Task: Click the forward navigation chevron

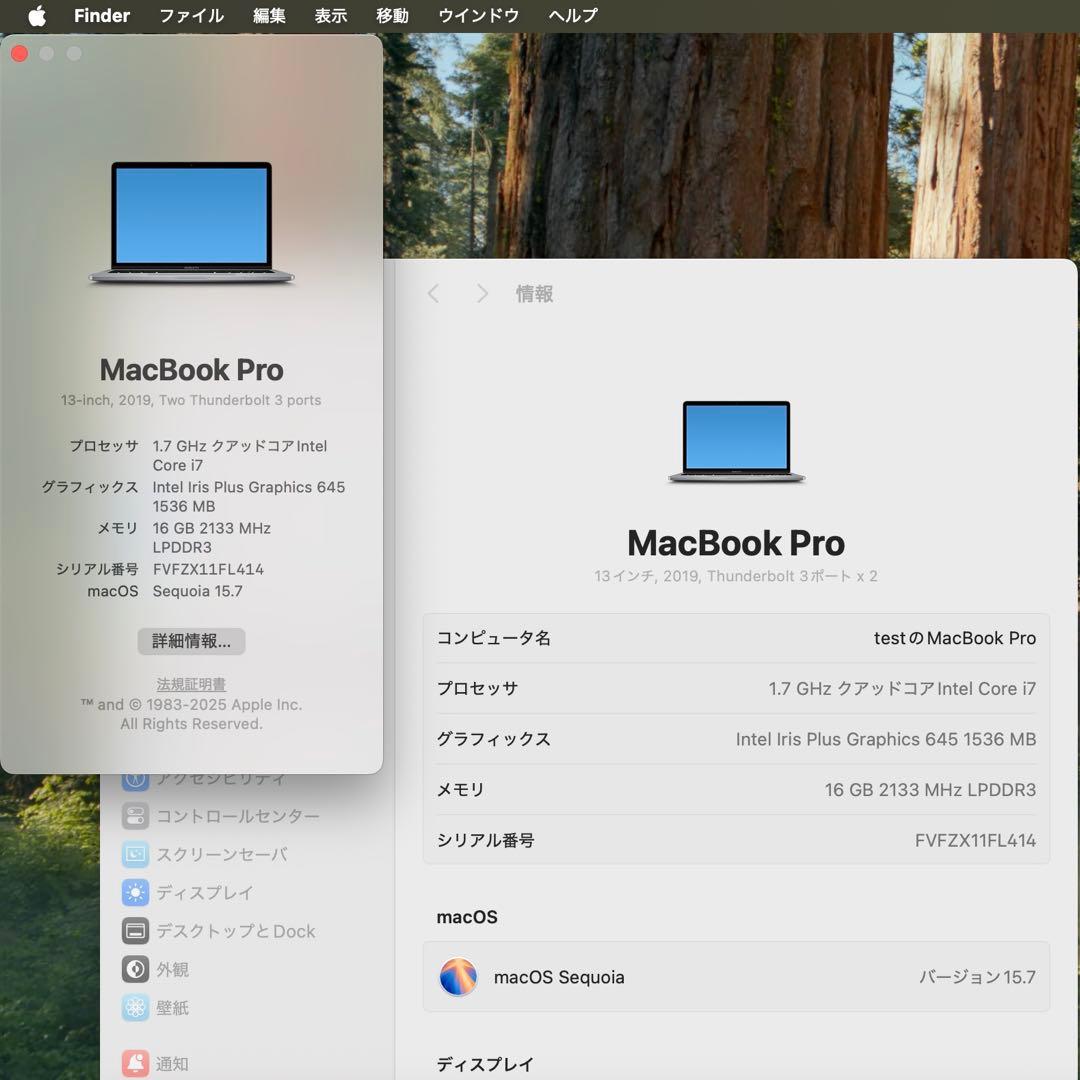Action: pyautogui.click(x=482, y=293)
